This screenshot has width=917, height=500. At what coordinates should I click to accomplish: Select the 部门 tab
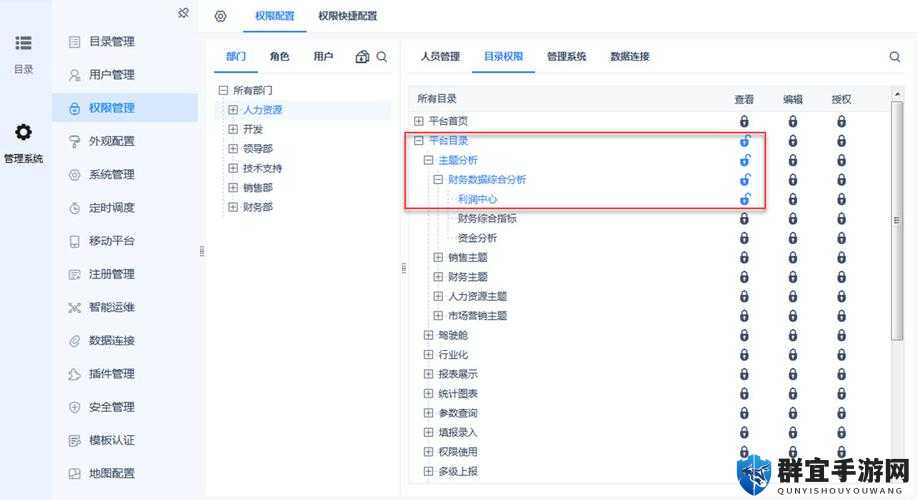236,57
